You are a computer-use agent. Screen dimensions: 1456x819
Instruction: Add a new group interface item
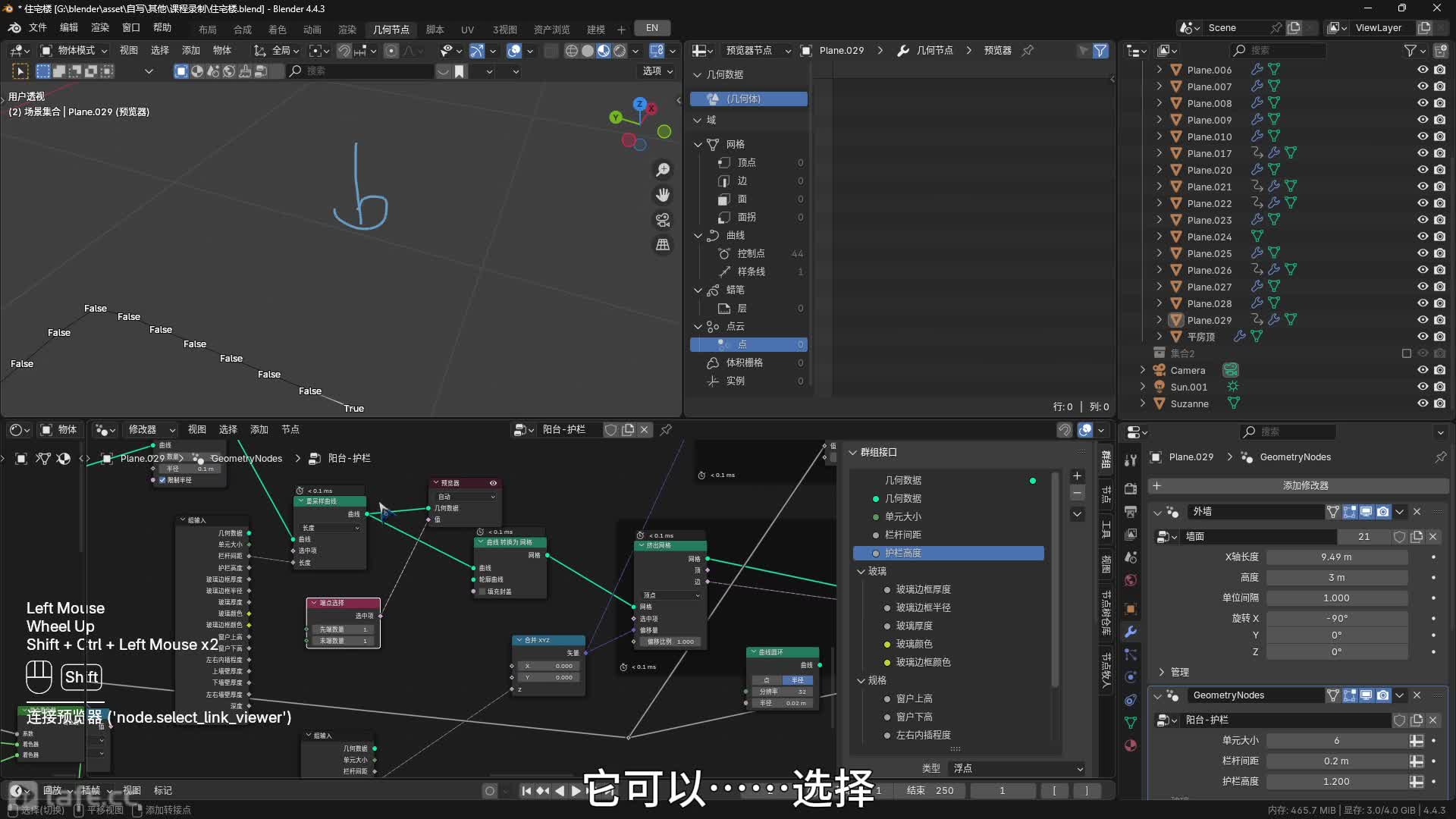pyautogui.click(x=1077, y=476)
